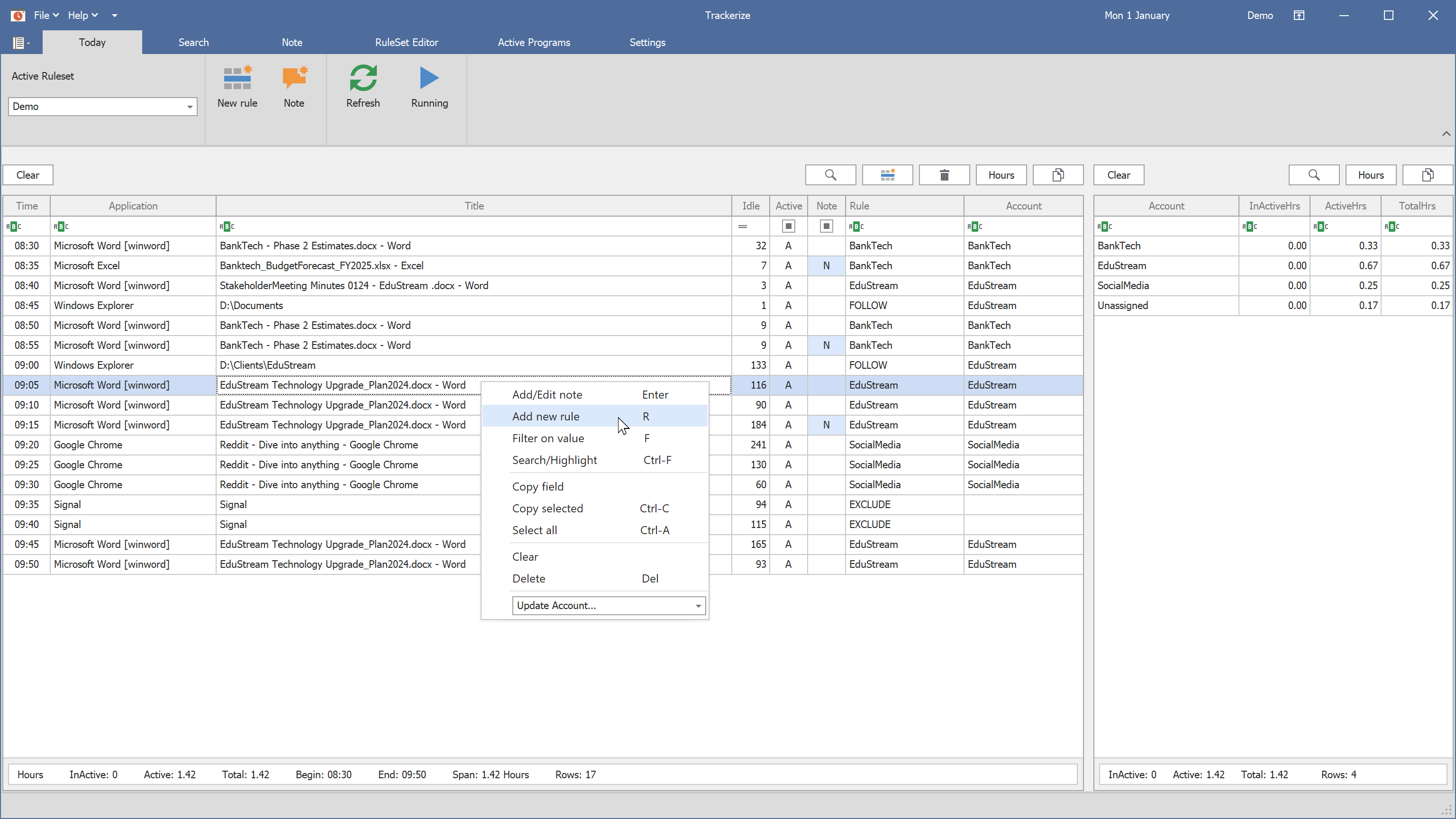Choose Select all from context menu
Viewport: 1456px width, 819px height.
click(595, 530)
